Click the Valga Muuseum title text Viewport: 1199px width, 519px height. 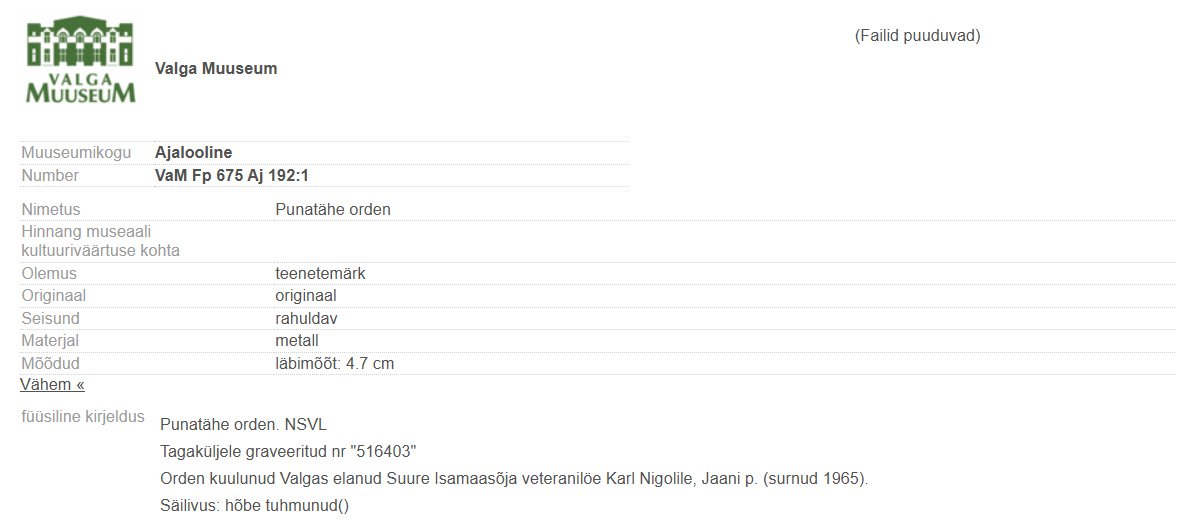coord(216,69)
